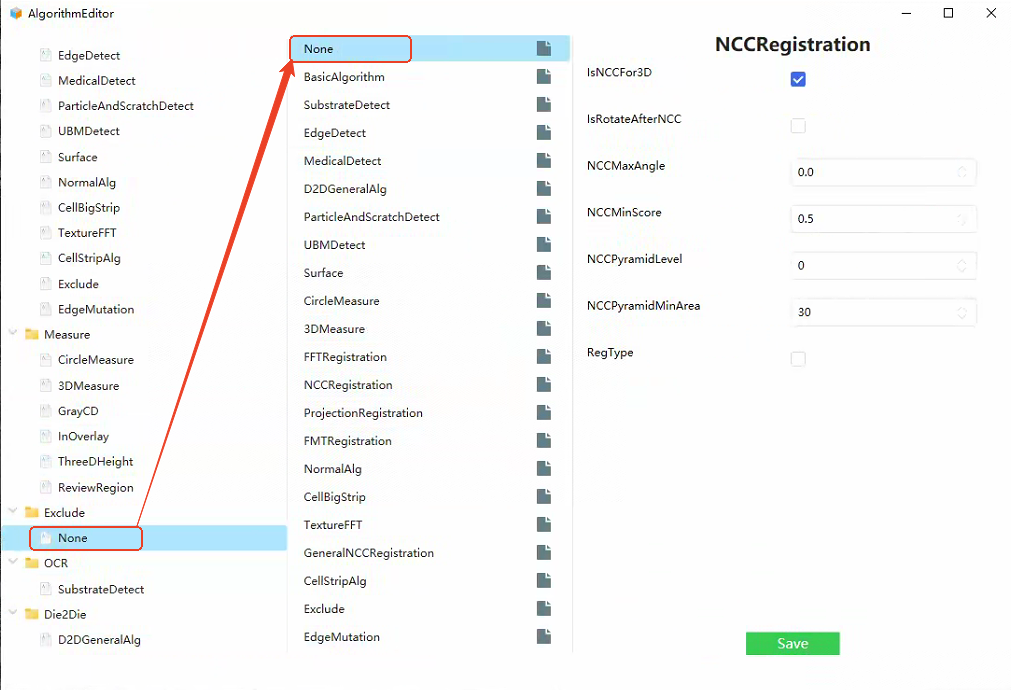The image size is (1011, 690).
Task: Click the NCCMaxAngle value field
Action: pos(883,172)
